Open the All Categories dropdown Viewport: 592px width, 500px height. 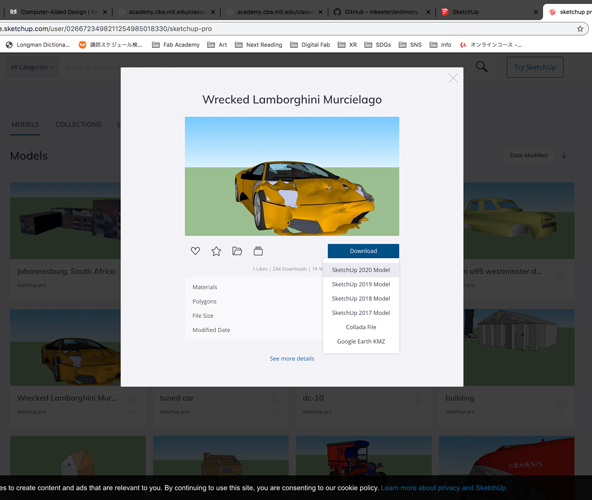click(x=33, y=67)
